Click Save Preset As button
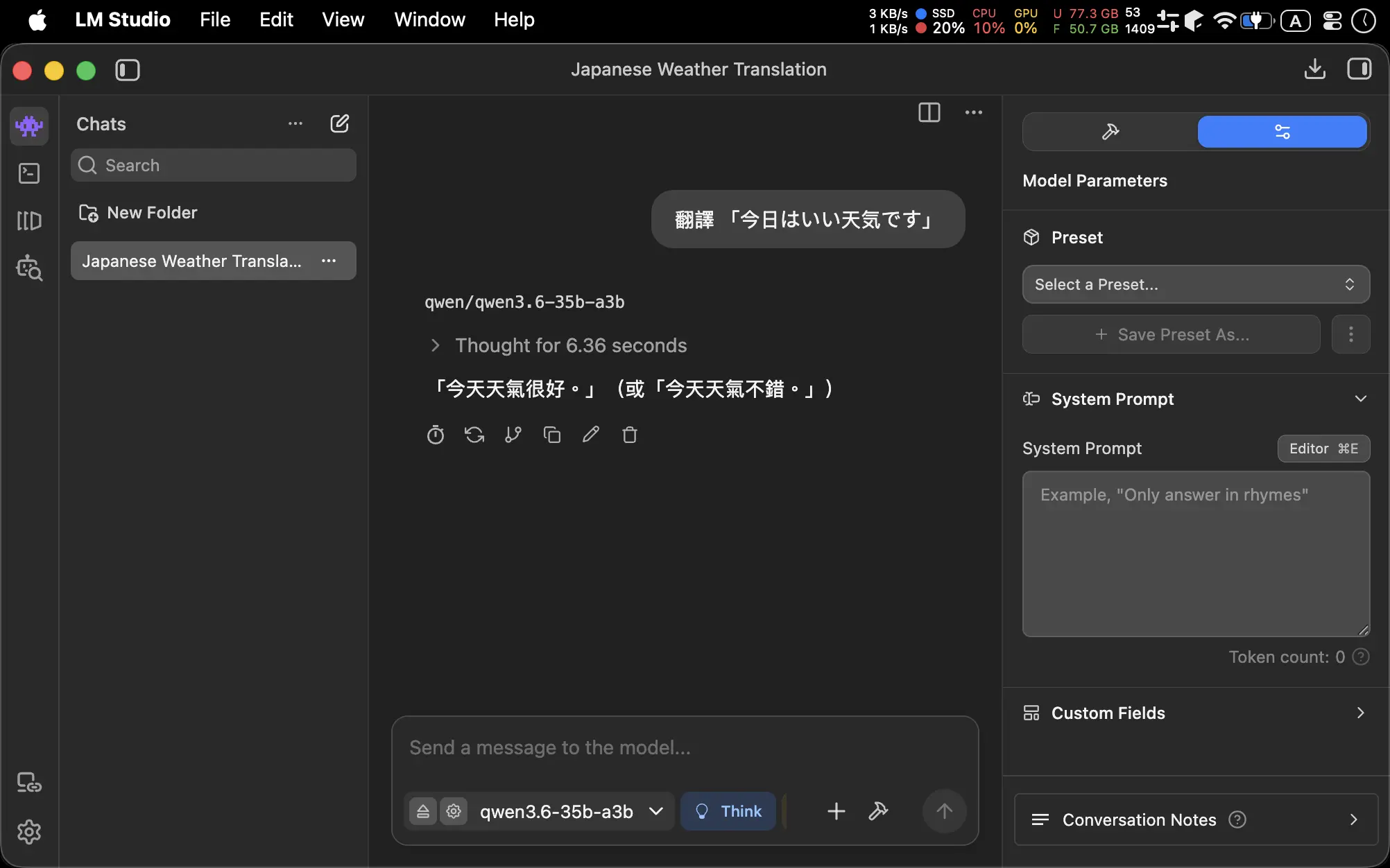Screen dimensions: 1390x868 click(x=1172, y=335)
